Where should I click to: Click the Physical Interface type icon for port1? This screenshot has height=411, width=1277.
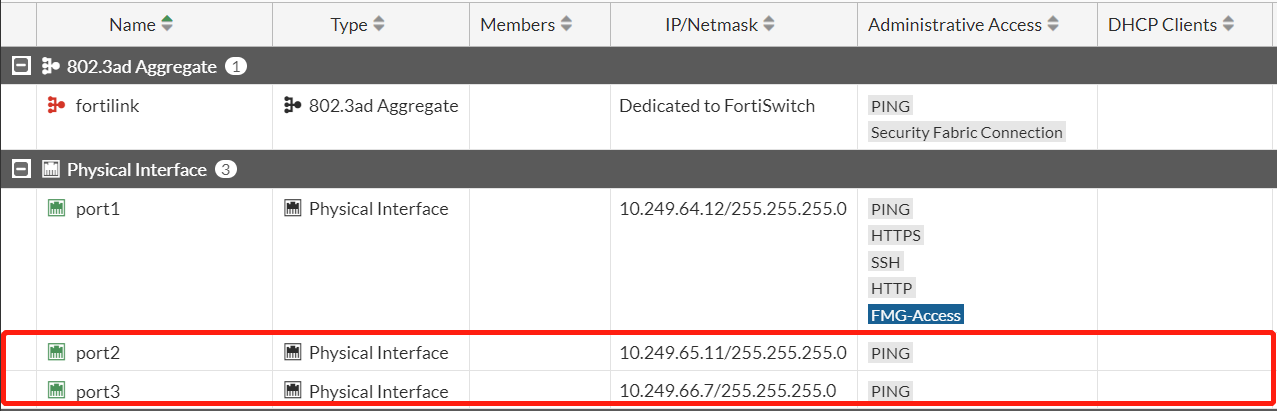pos(293,209)
